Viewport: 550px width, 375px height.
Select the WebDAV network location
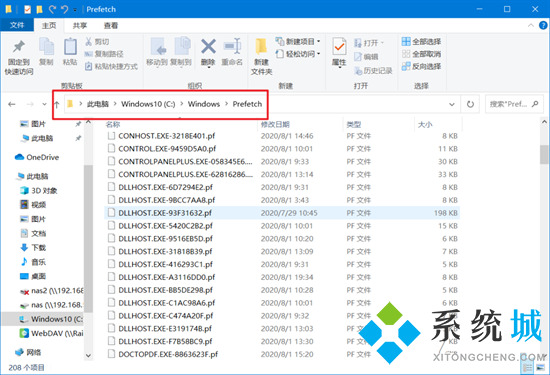tap(52, 333)
